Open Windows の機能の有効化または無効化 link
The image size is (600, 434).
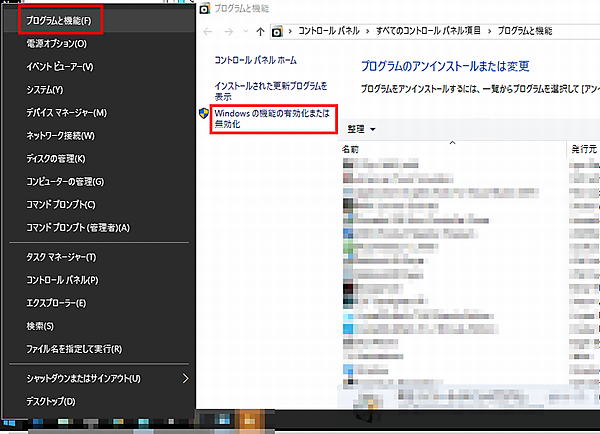(272, 118)
